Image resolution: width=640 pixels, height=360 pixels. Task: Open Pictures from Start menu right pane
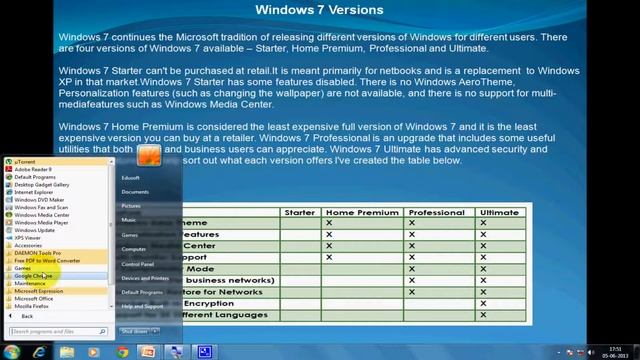131,206
